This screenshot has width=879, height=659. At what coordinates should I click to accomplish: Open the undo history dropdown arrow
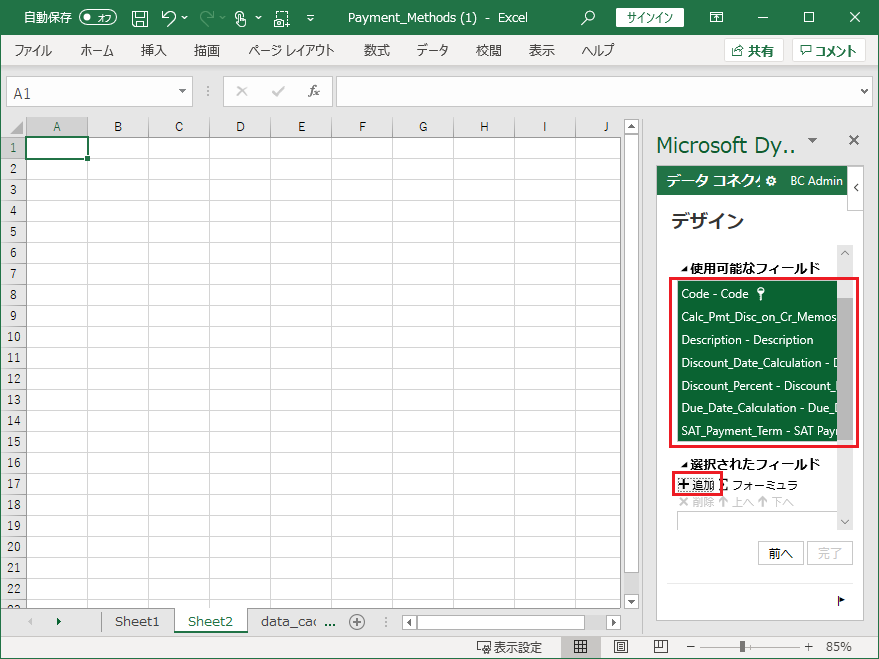click(x=185, y=18)
